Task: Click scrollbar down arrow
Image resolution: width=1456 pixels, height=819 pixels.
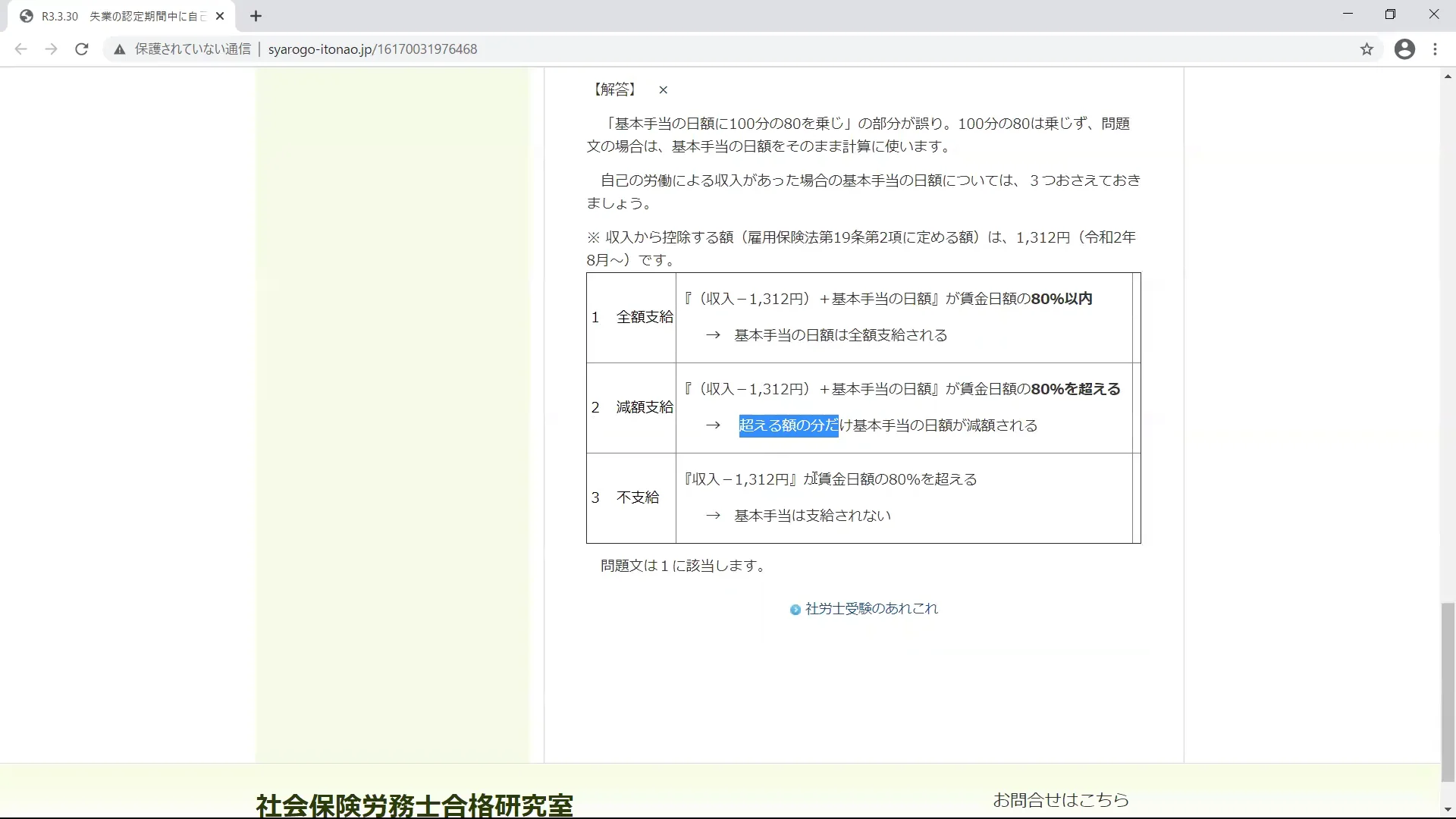Action: point(1448,811)
